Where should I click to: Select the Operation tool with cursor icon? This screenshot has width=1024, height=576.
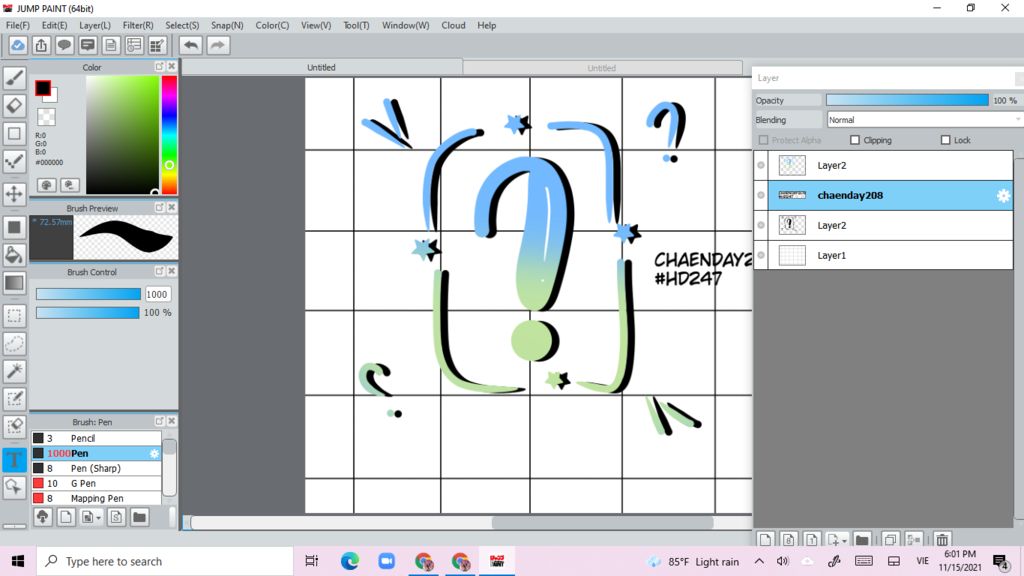14,487
